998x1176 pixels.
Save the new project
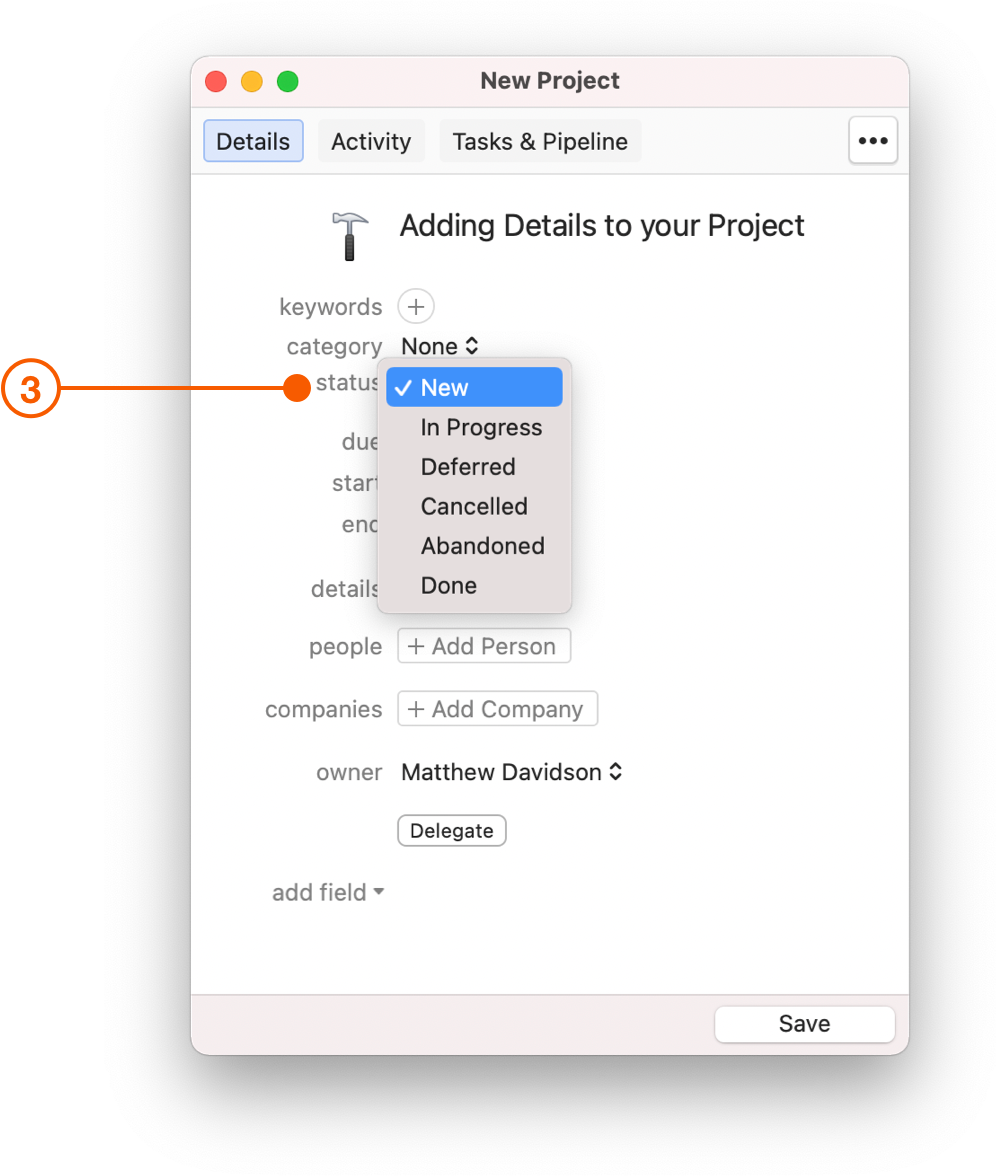(804, 1023)
